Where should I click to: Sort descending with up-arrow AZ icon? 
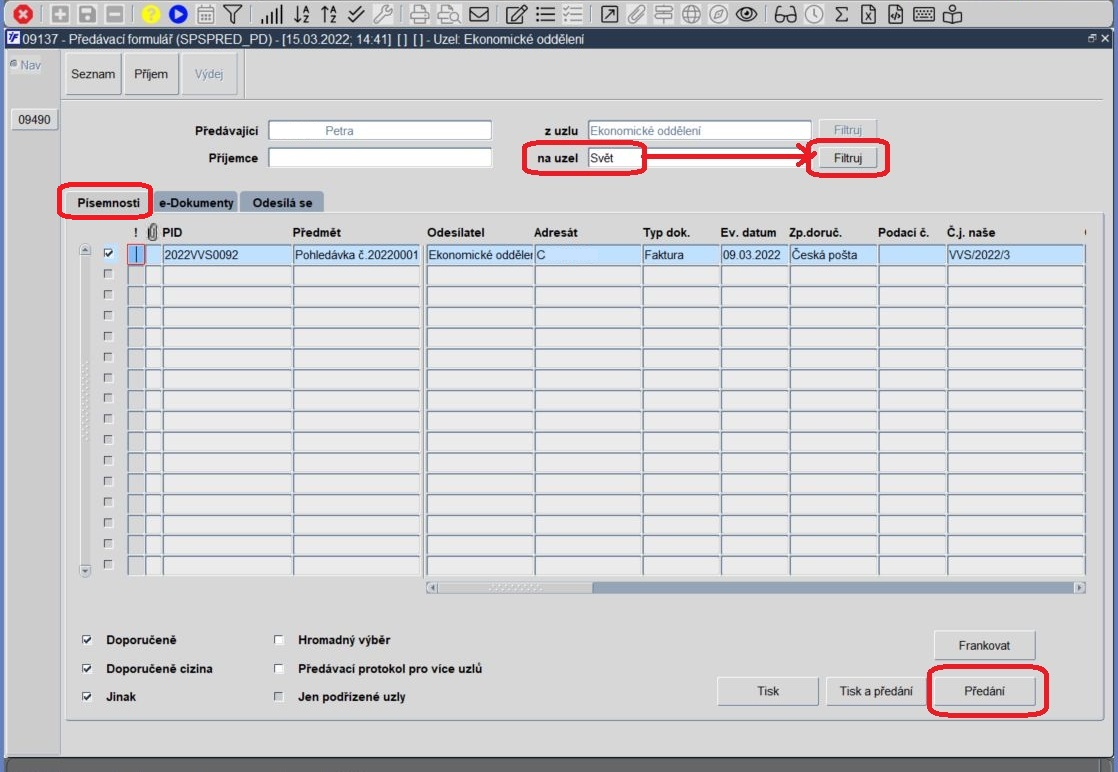coord(329,14)
